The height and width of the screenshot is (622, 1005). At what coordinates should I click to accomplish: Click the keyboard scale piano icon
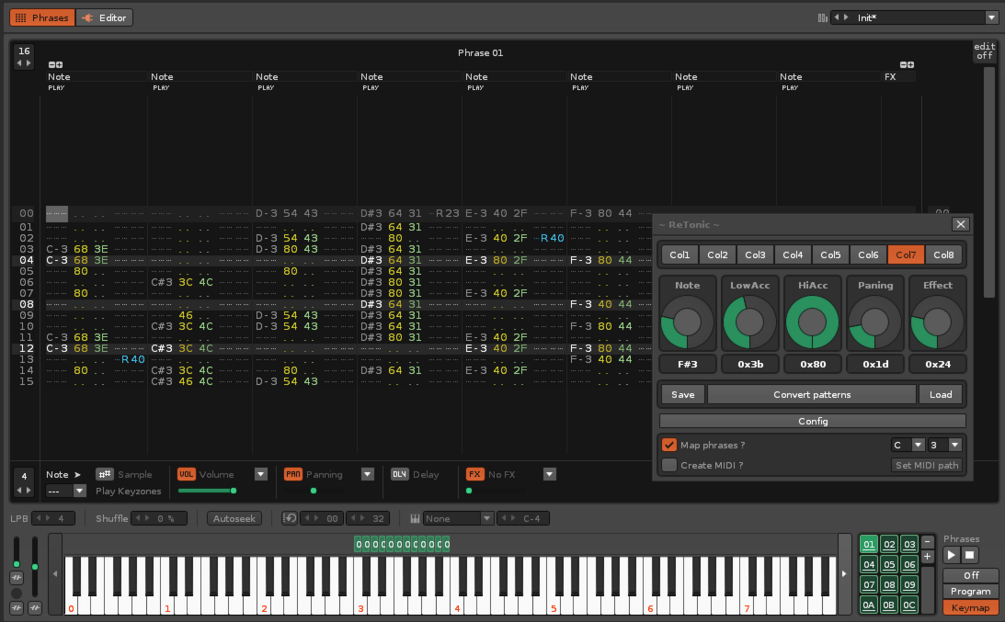[x=415, y=519]
